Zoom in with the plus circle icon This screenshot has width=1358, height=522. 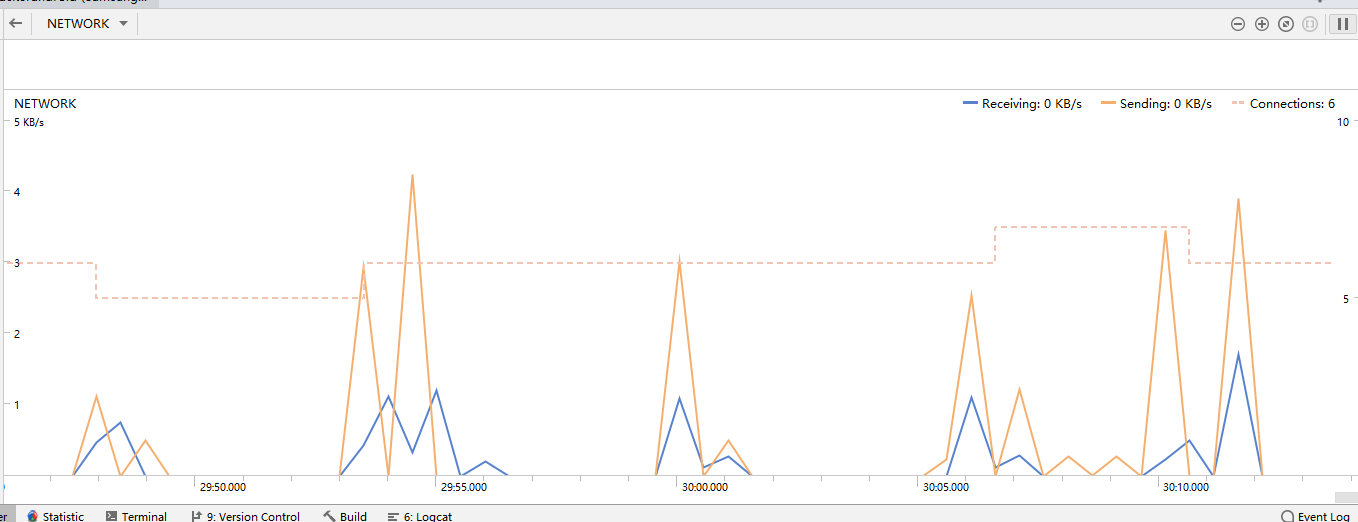click(x=1262, y=24)
